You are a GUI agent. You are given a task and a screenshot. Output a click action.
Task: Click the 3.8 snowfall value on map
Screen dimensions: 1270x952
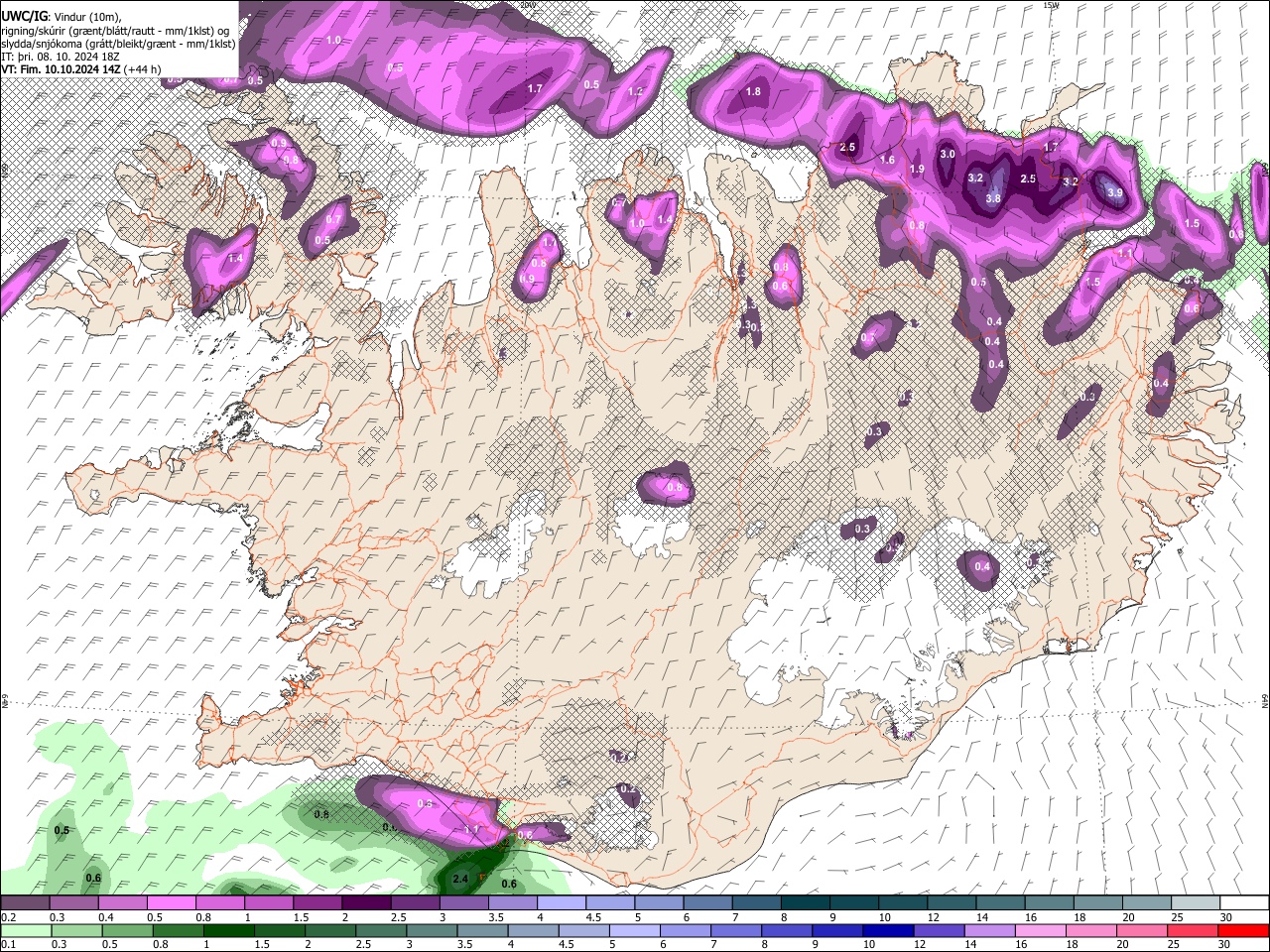coord(993,198)
